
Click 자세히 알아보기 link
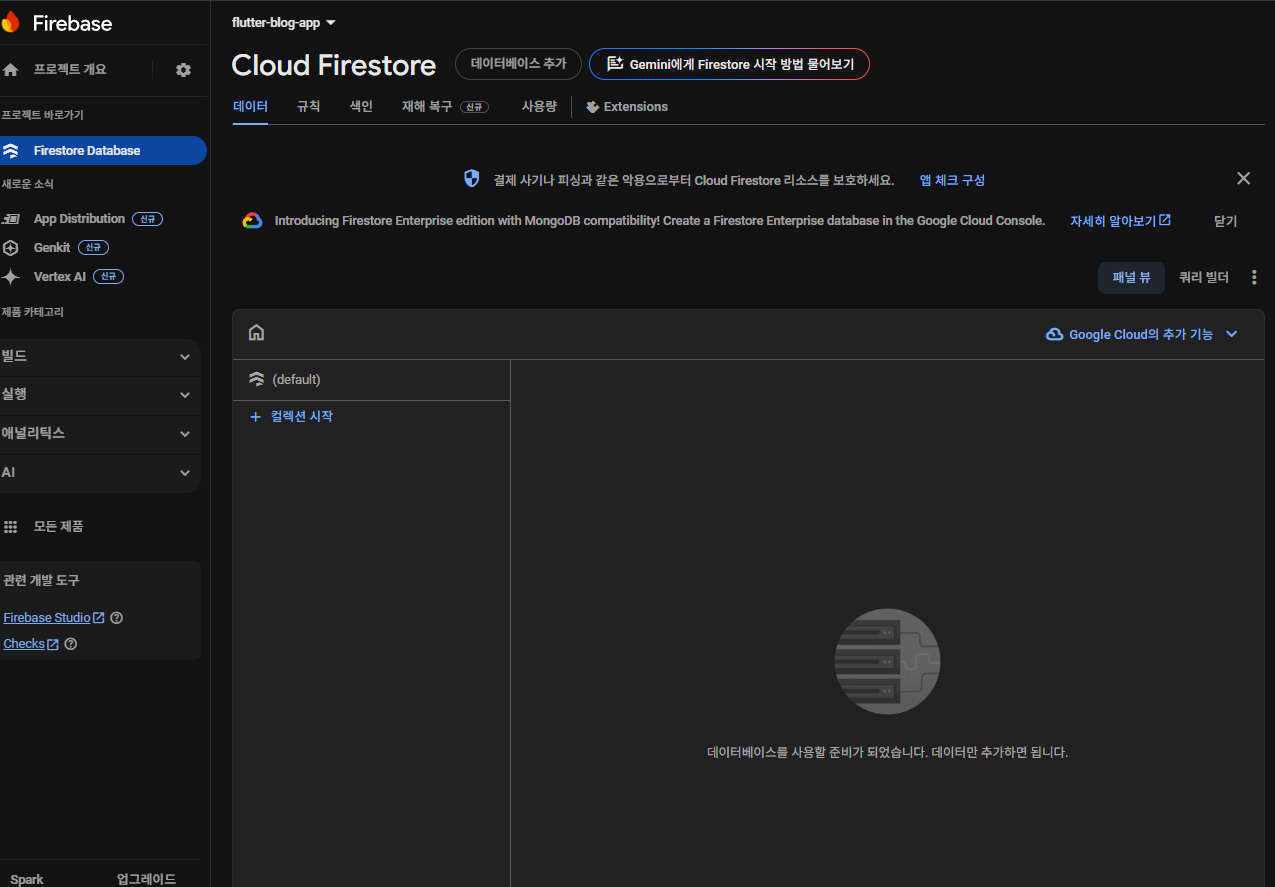tap(1120, 221)
